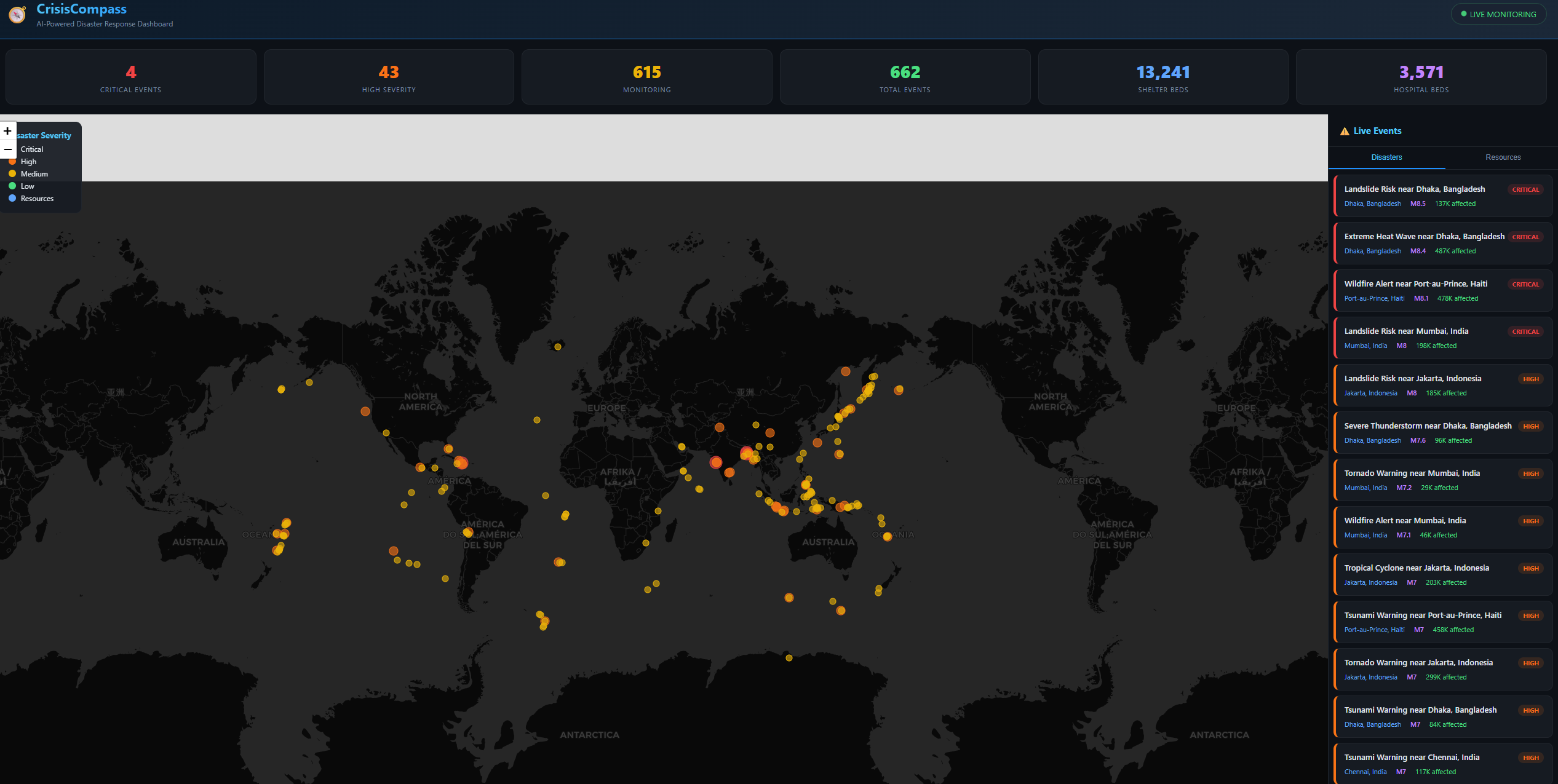1558x784 pixels.
Task: Click the green live monitoring status dot
Action: pos(1464,14)
